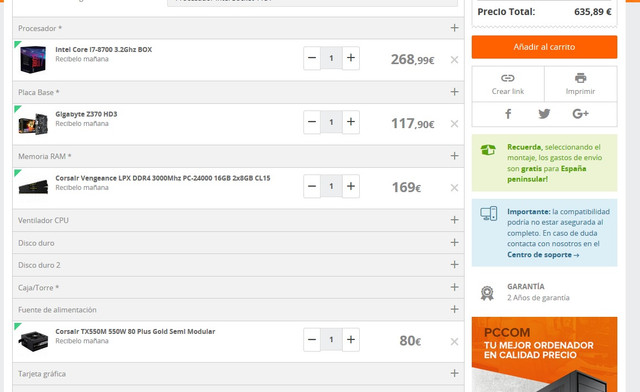Increase quantity of Corsair TX550M power supply
This screenshot has height=392, width=640.
(x=351, y=340)
